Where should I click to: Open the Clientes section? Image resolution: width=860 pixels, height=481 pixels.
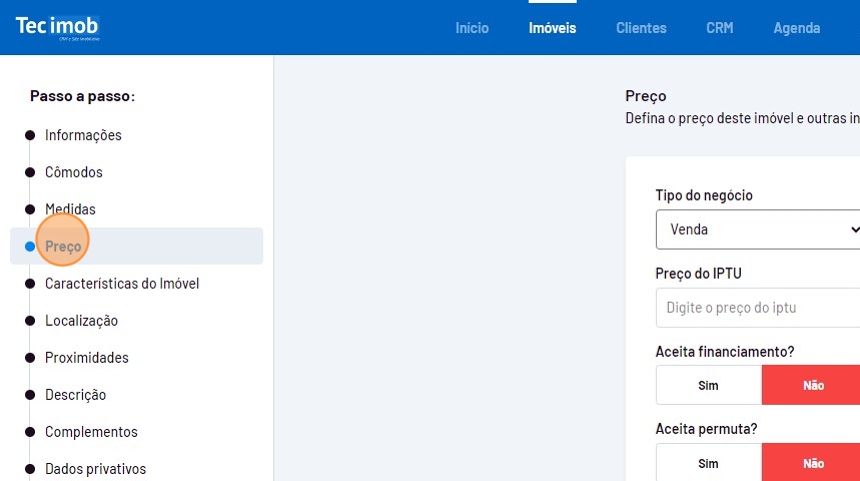coord(641,28)
